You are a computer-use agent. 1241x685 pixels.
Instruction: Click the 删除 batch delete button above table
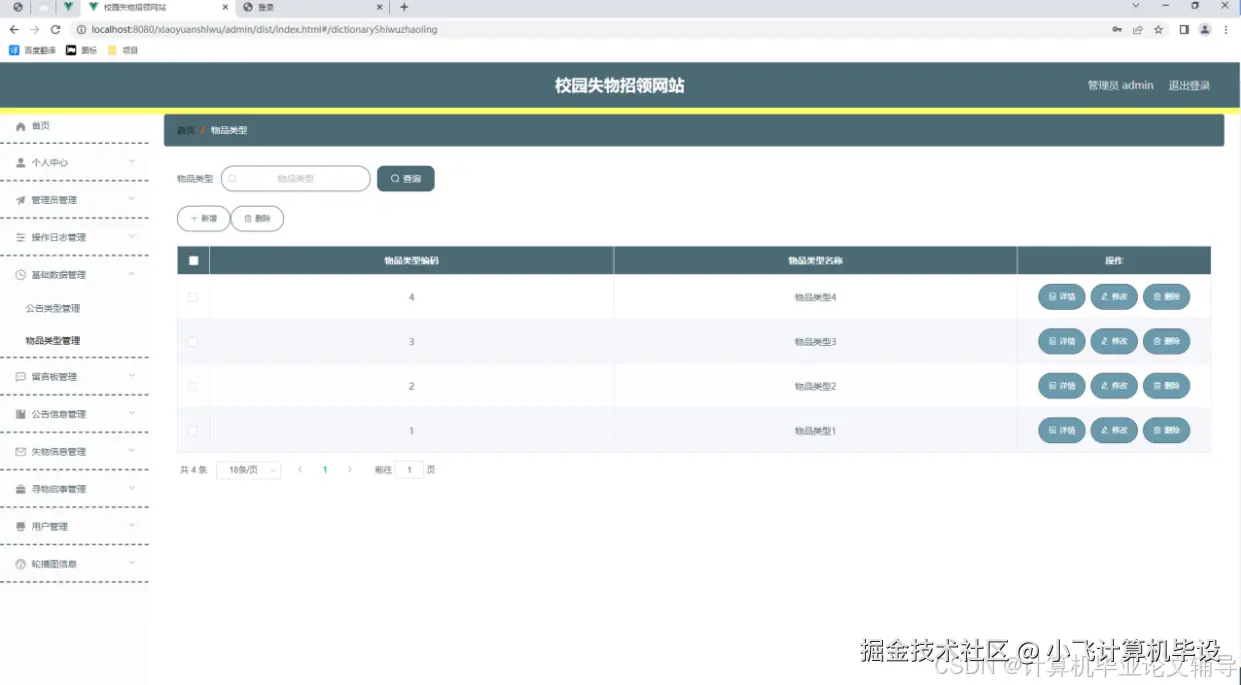point(257,218)
